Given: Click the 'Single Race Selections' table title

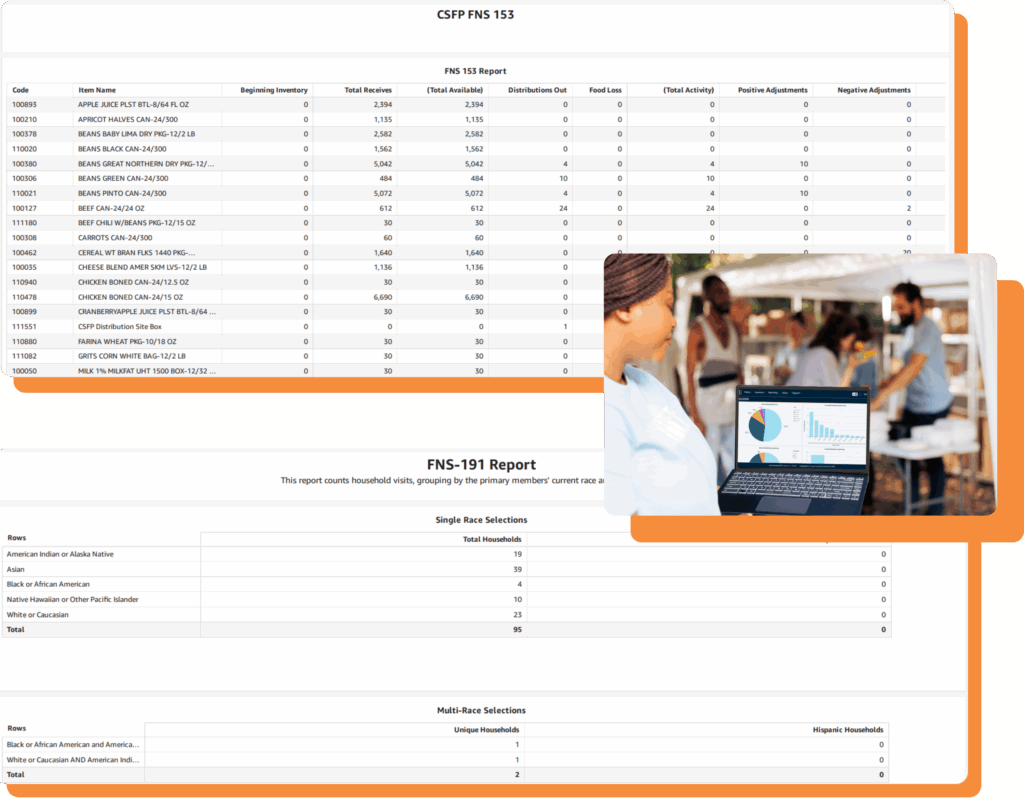Looking at the screenshot, I should tap(481, 520).
